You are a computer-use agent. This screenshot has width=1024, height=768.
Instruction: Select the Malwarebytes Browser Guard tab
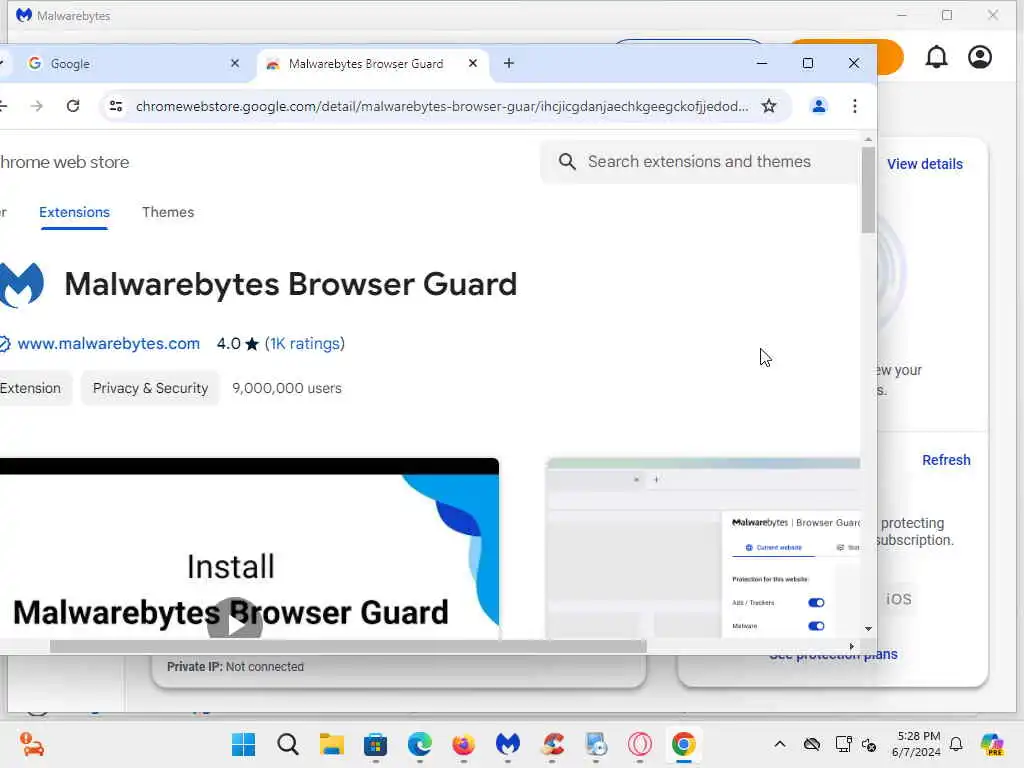tap(372, 63)
